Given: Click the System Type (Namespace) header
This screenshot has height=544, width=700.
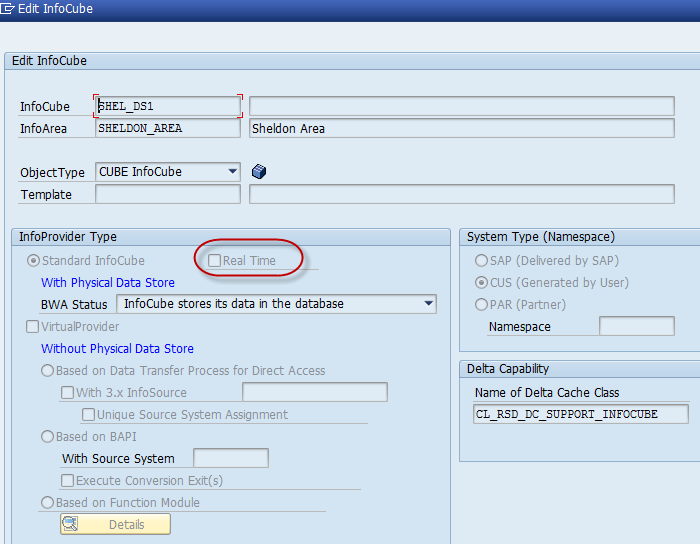Looking at the screenshot, I should pos(541,237).
